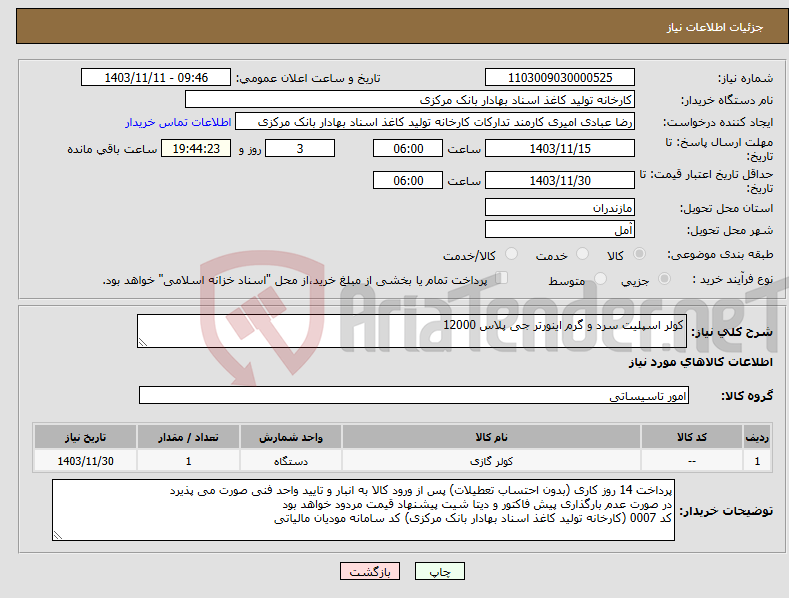Click the buyer notes textarea resize handle
Screen dimensions: 789x598
58,536
